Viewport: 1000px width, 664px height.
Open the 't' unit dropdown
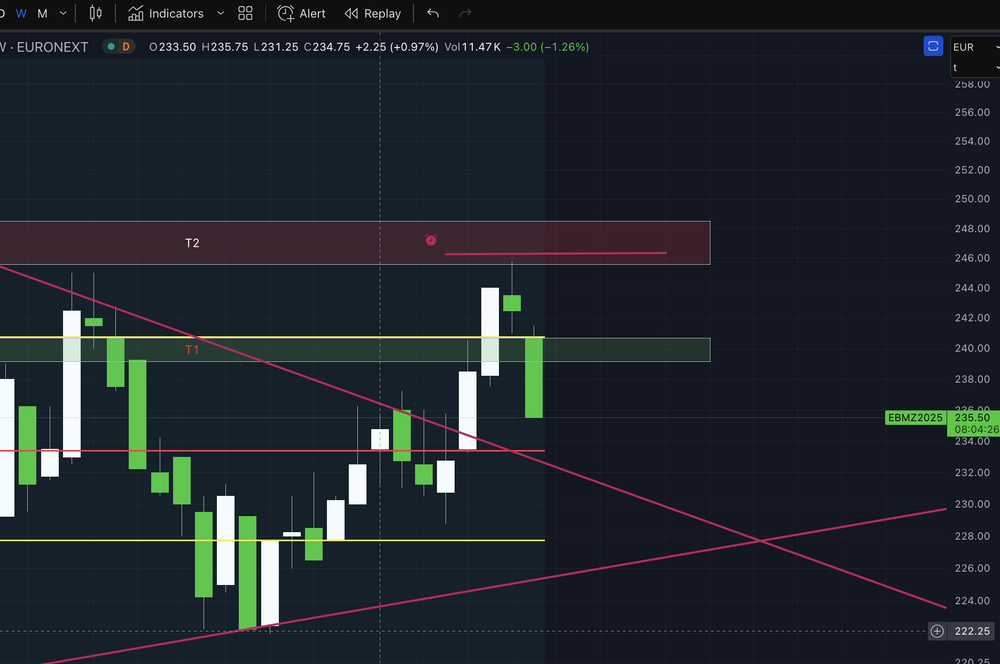975,68
